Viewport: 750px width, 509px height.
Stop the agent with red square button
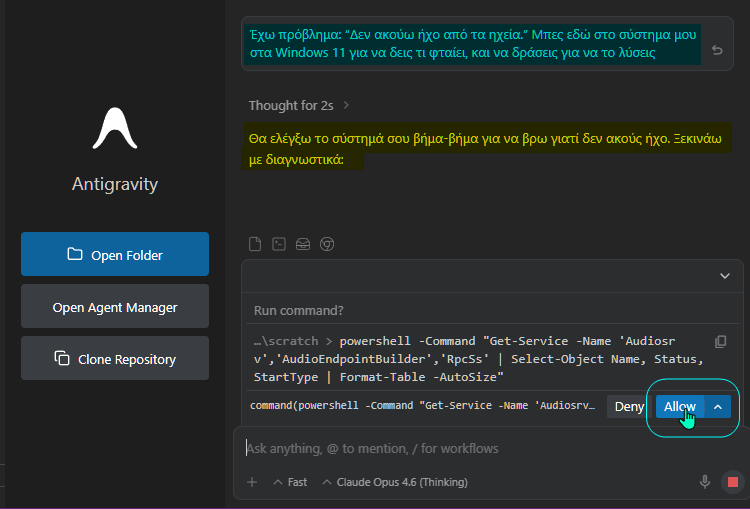[x=732, y=482]
